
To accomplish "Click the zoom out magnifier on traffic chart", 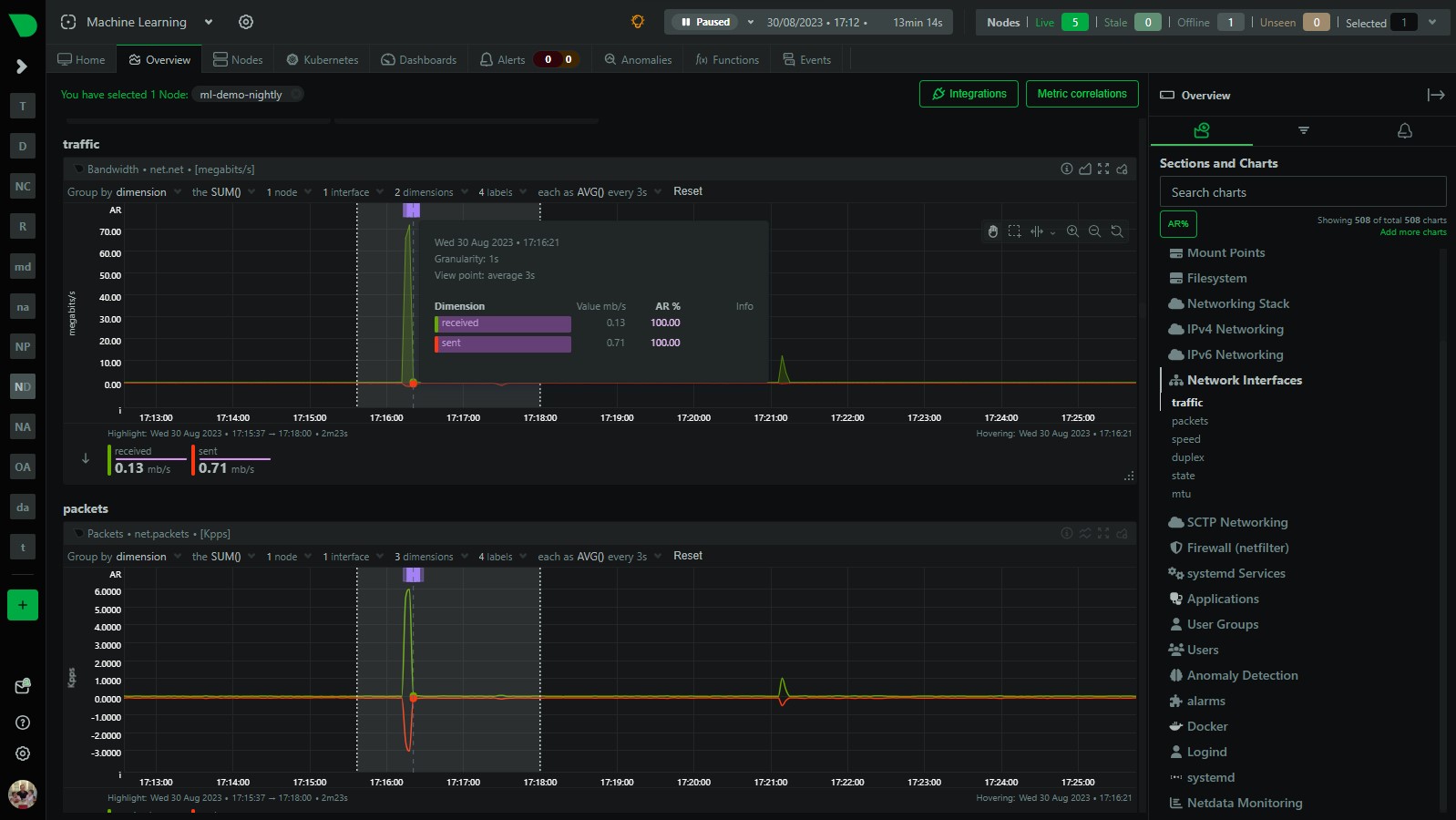I will click(x=1094, y=231).
